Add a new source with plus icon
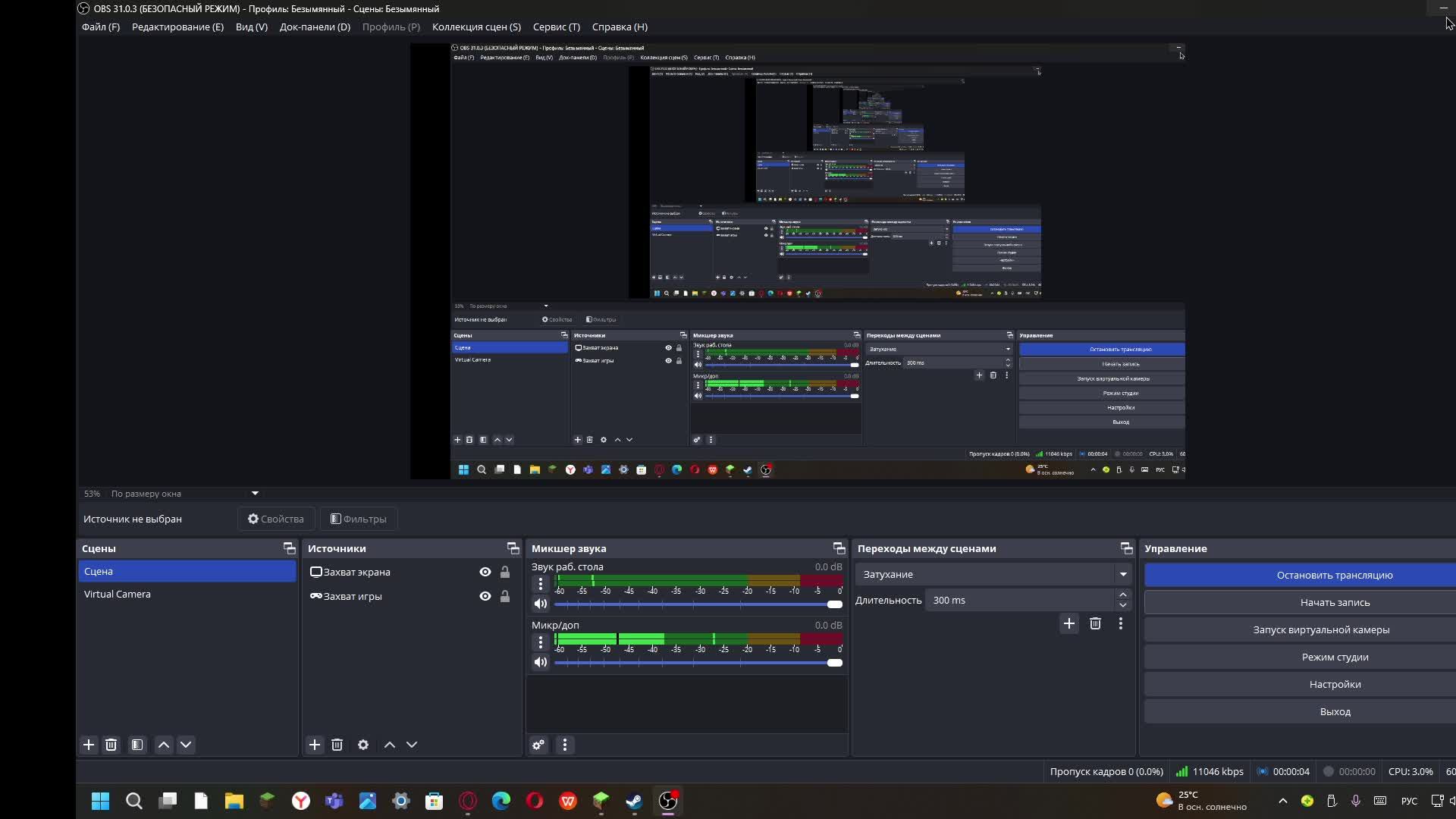 pos(315,745)
